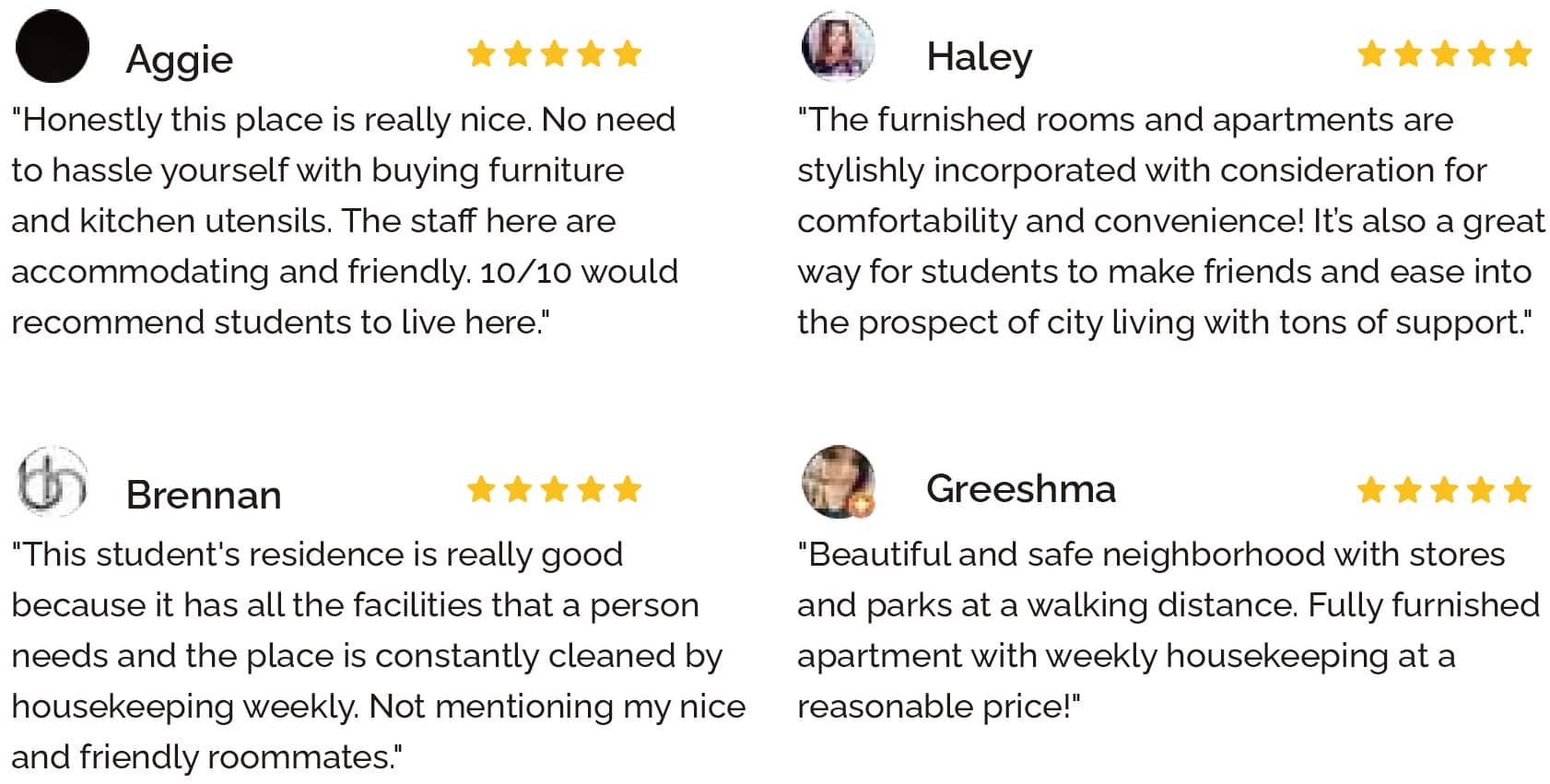
Task: Click Greeshma's review about safe neighborhood
Action: pos(1167,630)
